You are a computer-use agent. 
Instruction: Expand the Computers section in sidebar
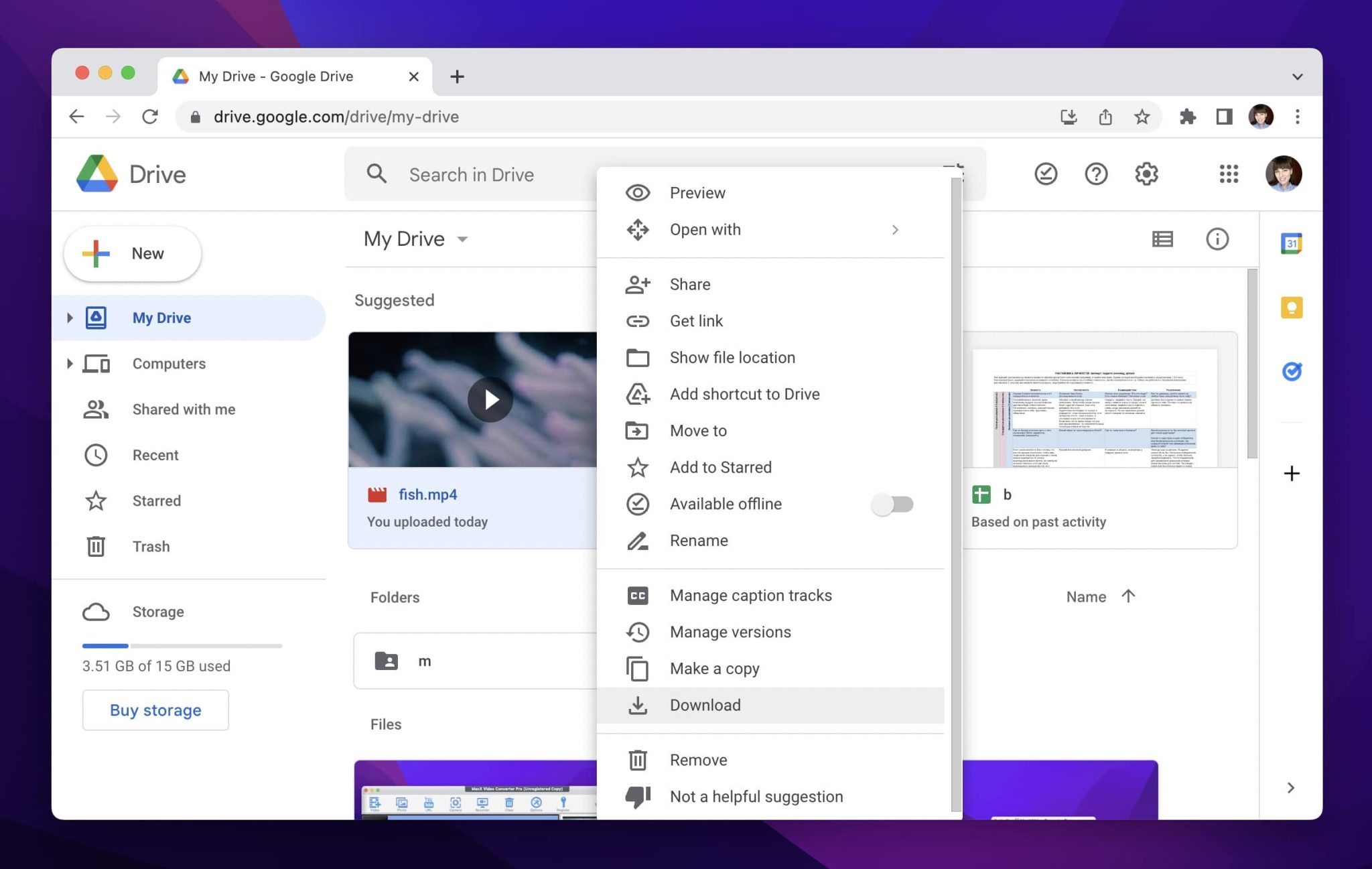pyautogui.click(x=70, y=363)
